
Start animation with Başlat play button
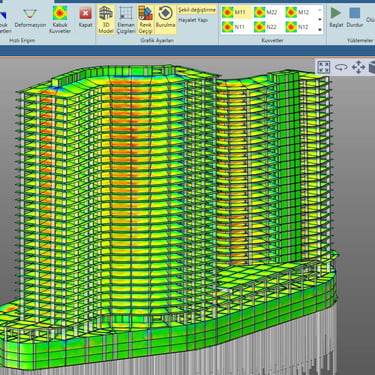click(x=336, y=17)
